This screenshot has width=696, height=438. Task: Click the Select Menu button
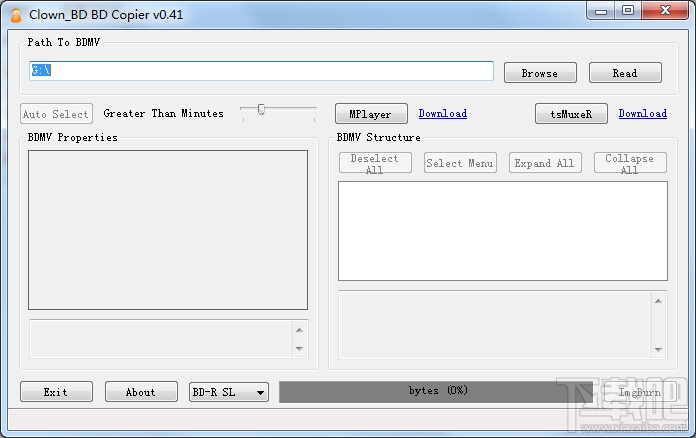460,163
